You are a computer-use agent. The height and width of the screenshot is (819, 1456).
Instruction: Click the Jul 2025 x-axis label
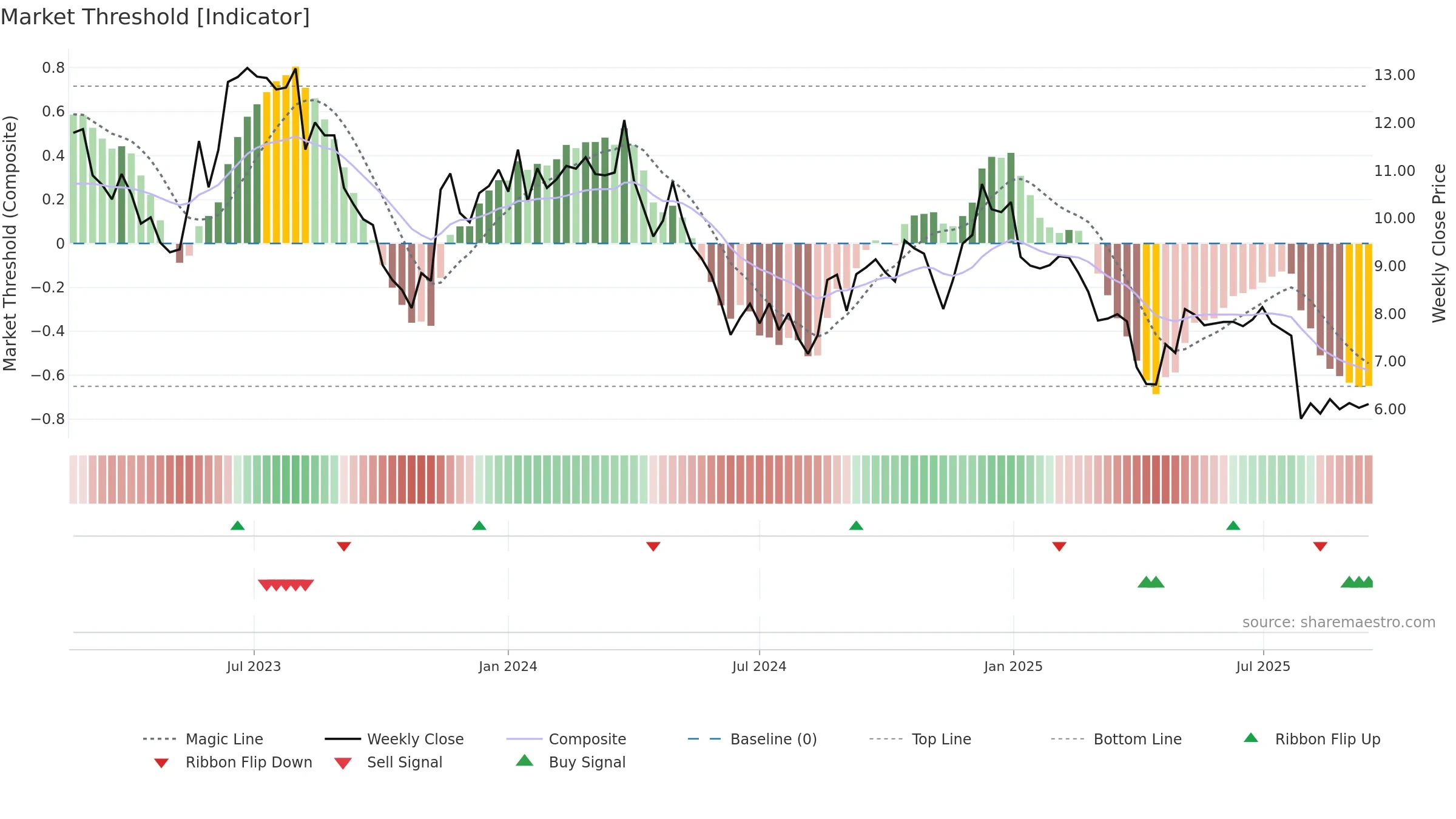1263,667
